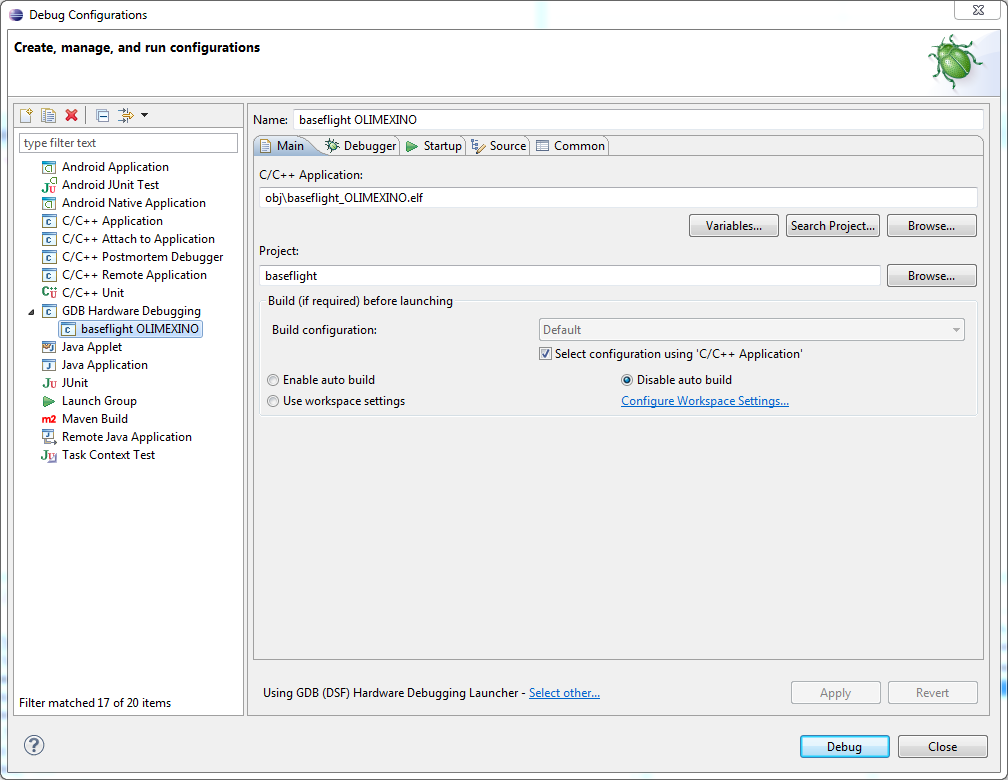Viewport: 1008px width, 780px height.
Task: Select Disable auto build radio button
Action: click(x=628, y=380)
